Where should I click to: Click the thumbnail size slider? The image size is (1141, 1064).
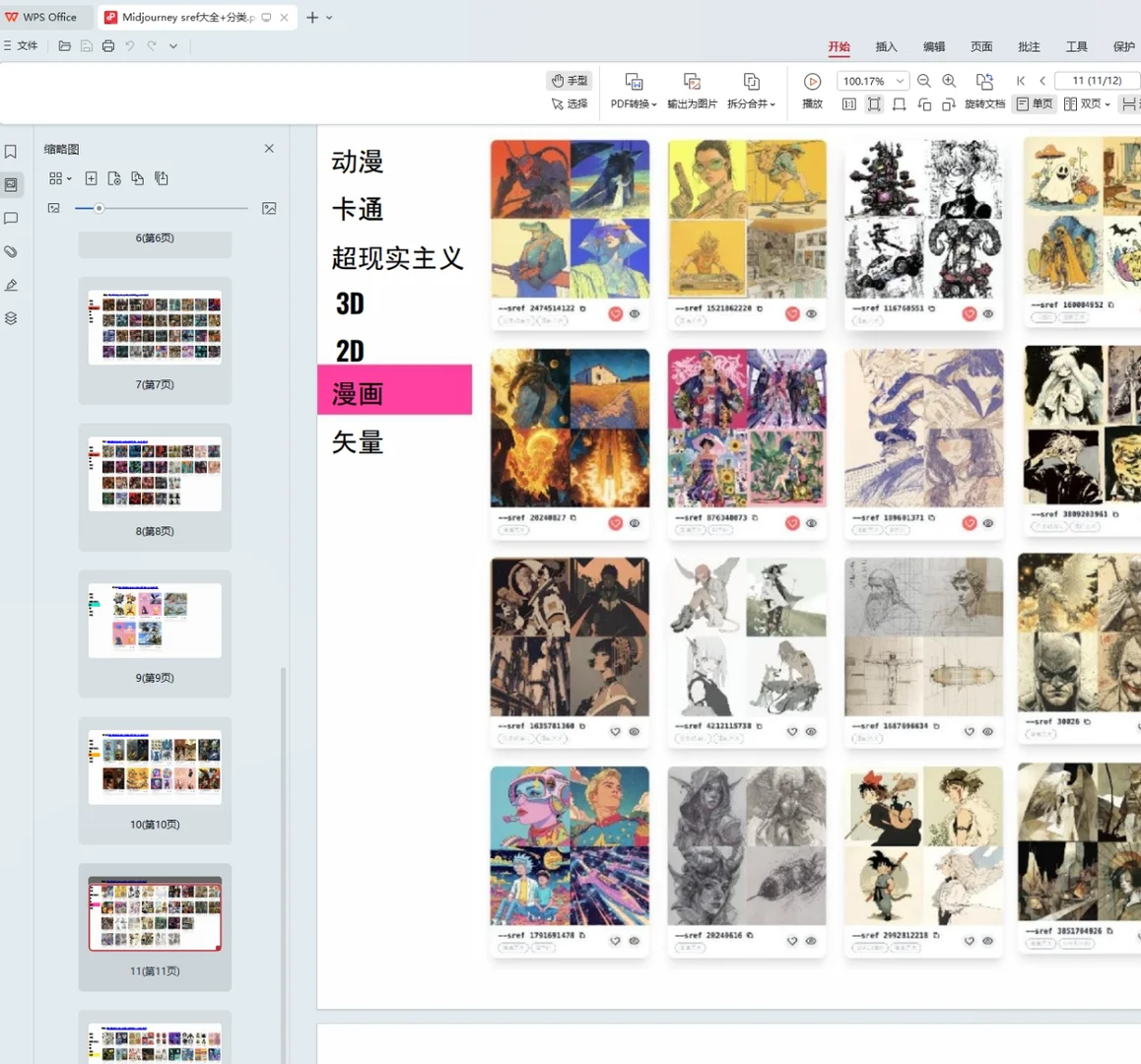(x=161, y=208)
